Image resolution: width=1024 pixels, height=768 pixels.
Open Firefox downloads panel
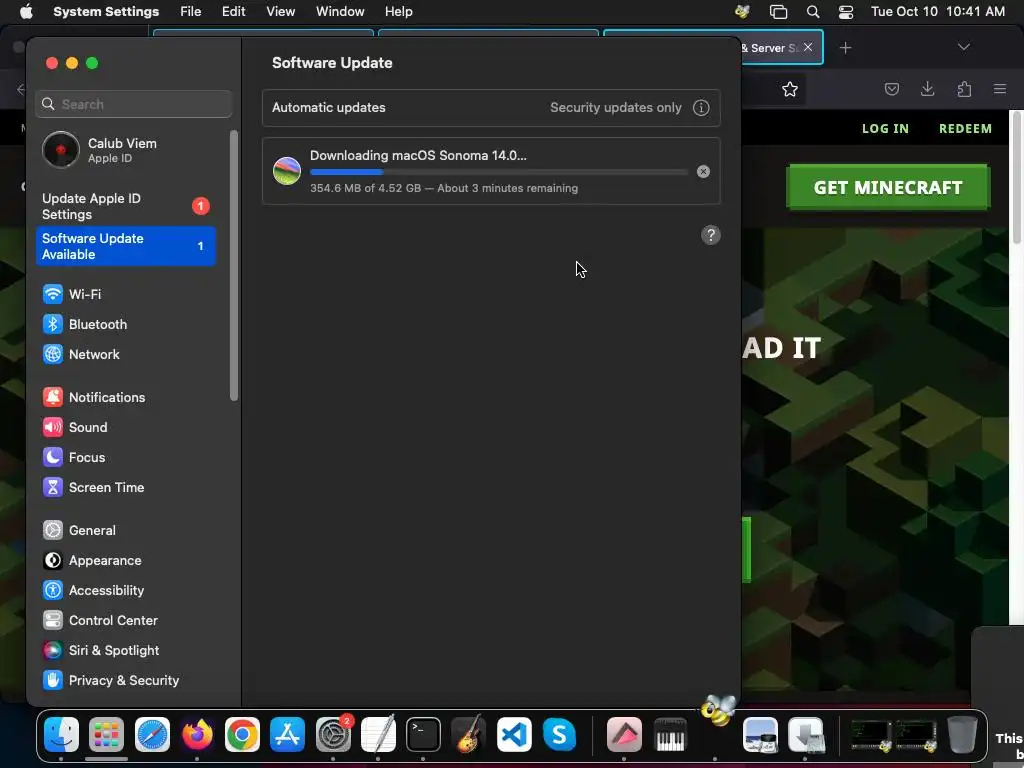click(x=927, y=89)
